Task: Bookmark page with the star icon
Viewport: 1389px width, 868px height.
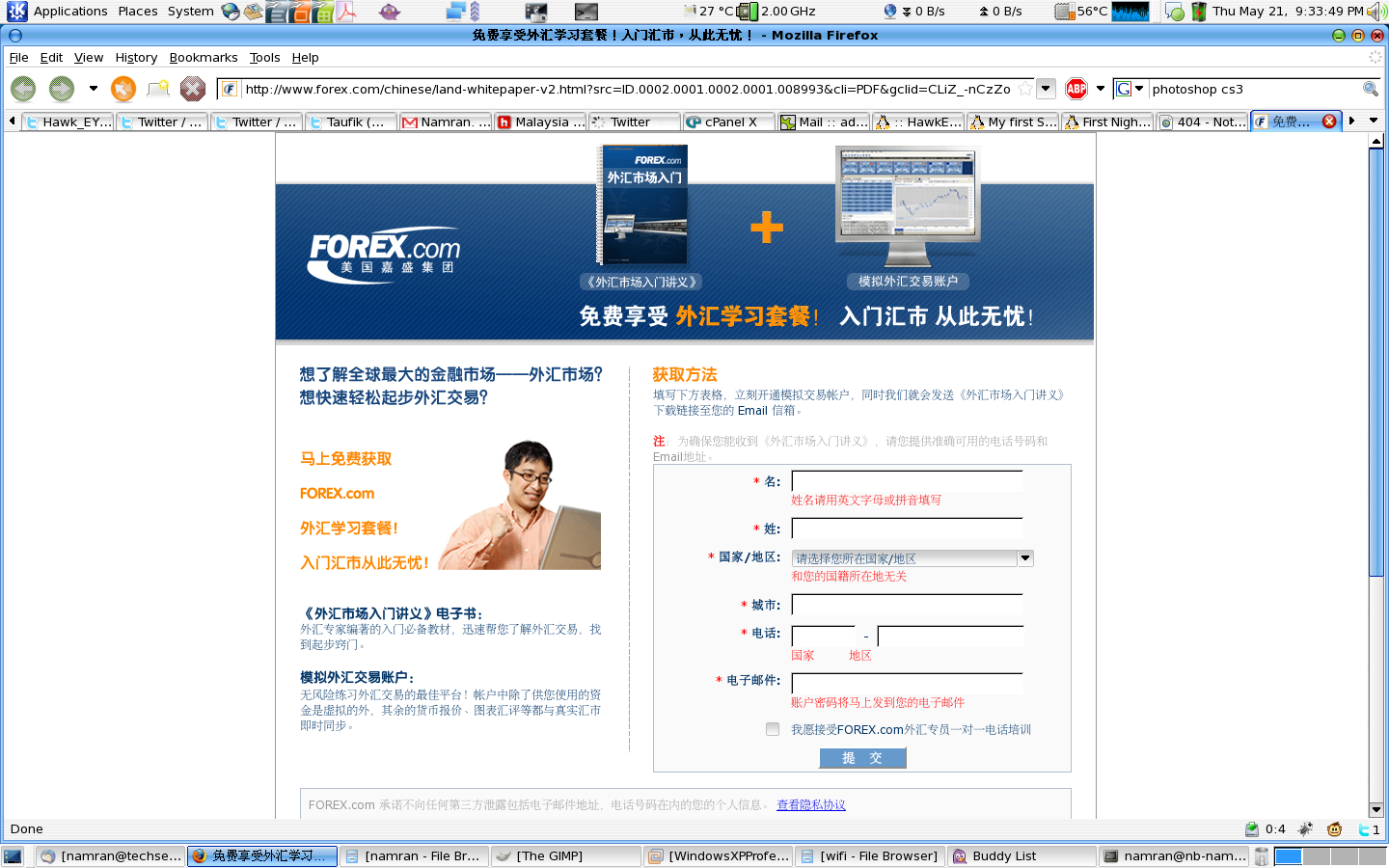Action: 1025,89
